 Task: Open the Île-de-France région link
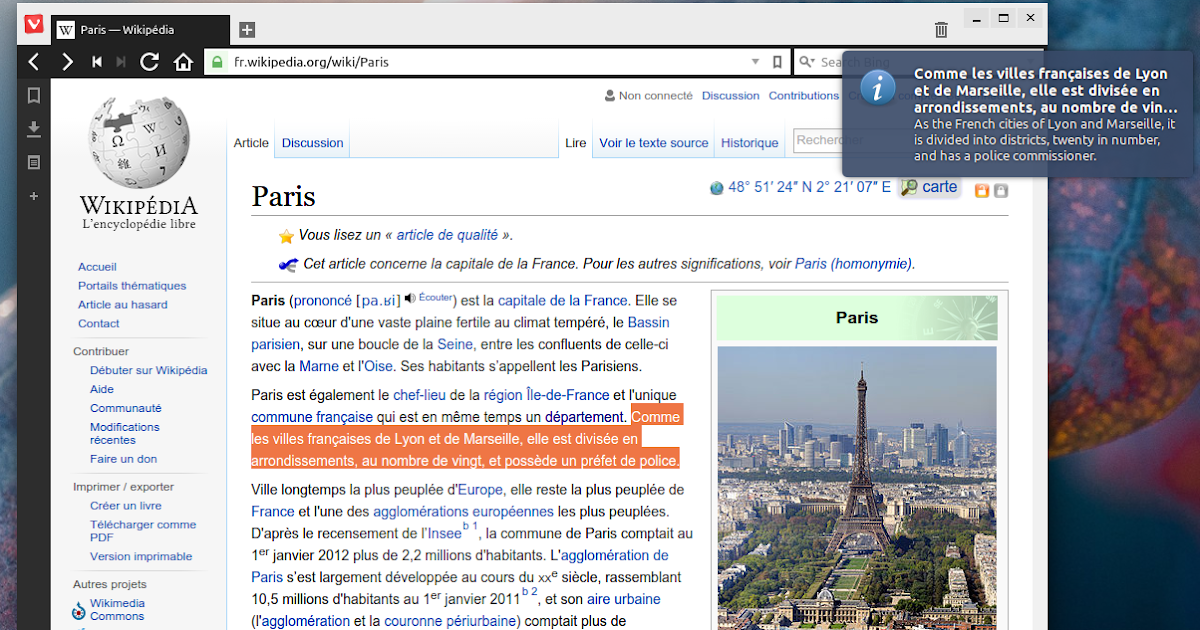coord(546,395)
